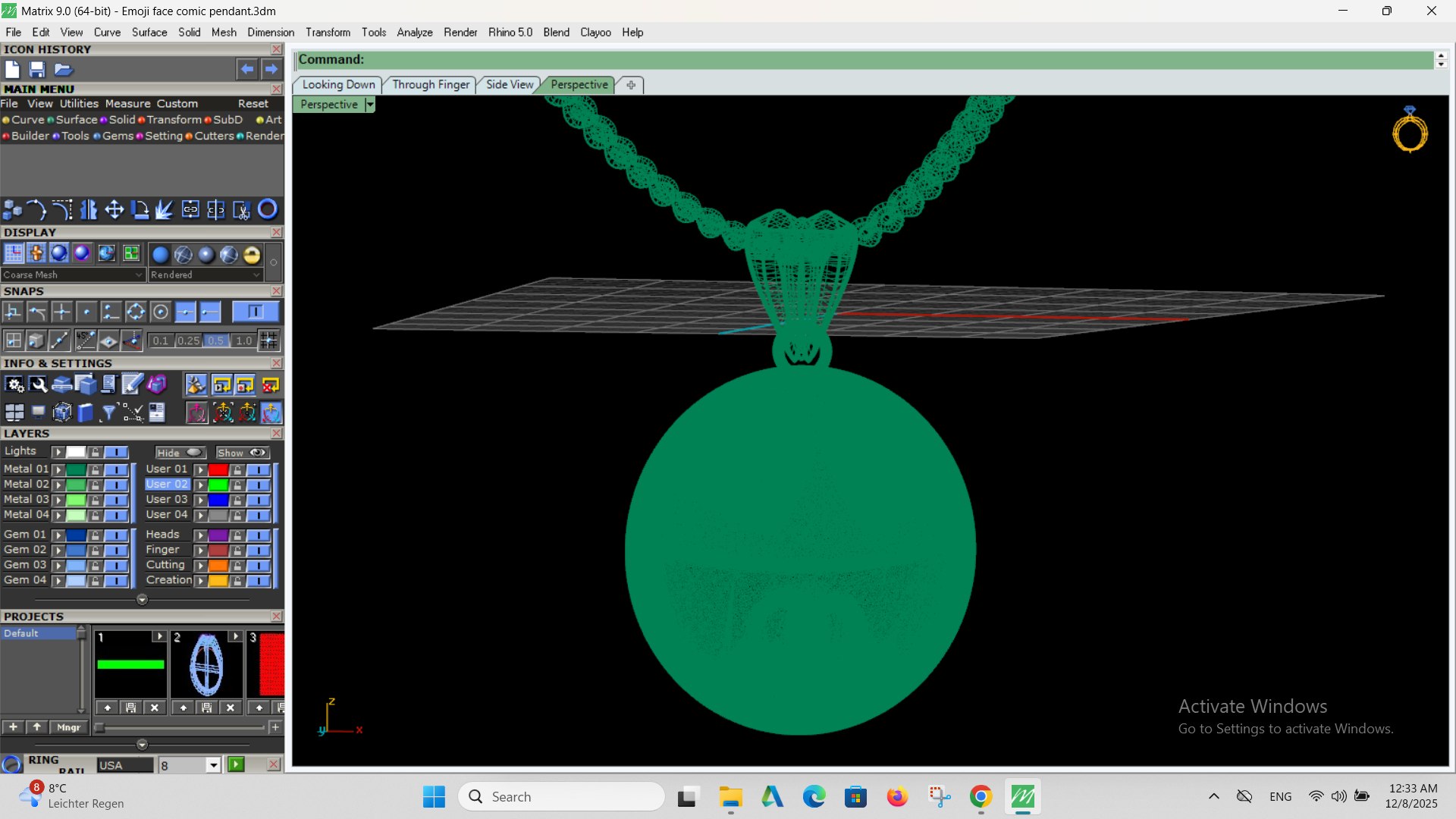
Task: Toggle the Quad snap with four points
Action: pos(135,312)
